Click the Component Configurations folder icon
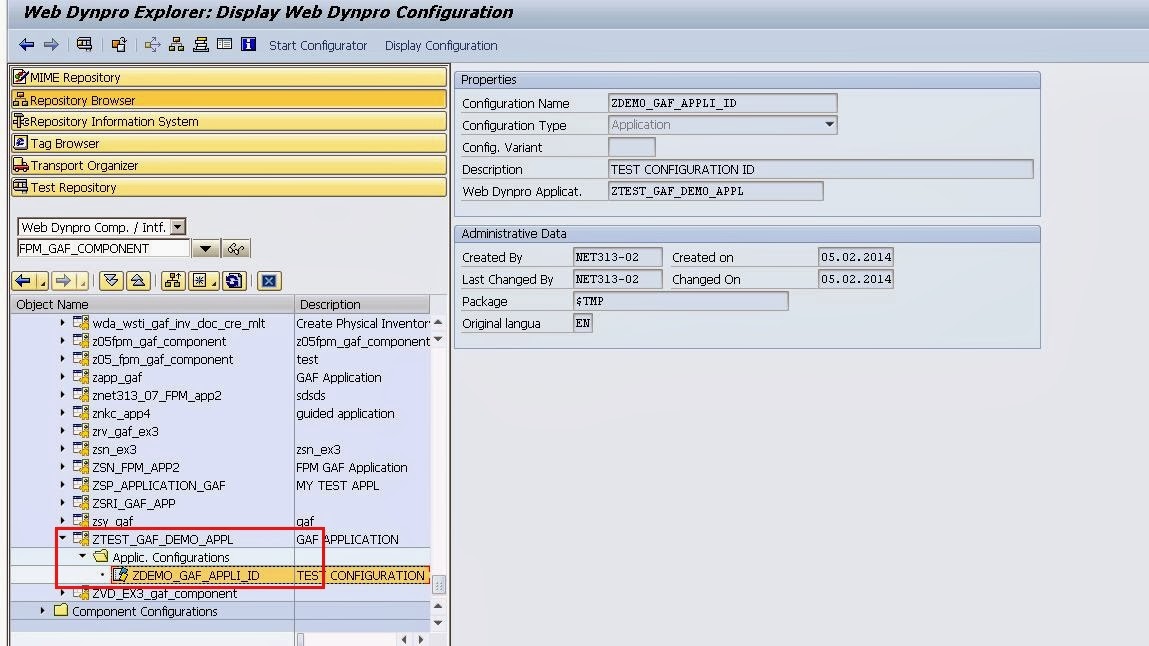The width and height of the screenshot is (1149, 646). (x=61, y=610)
